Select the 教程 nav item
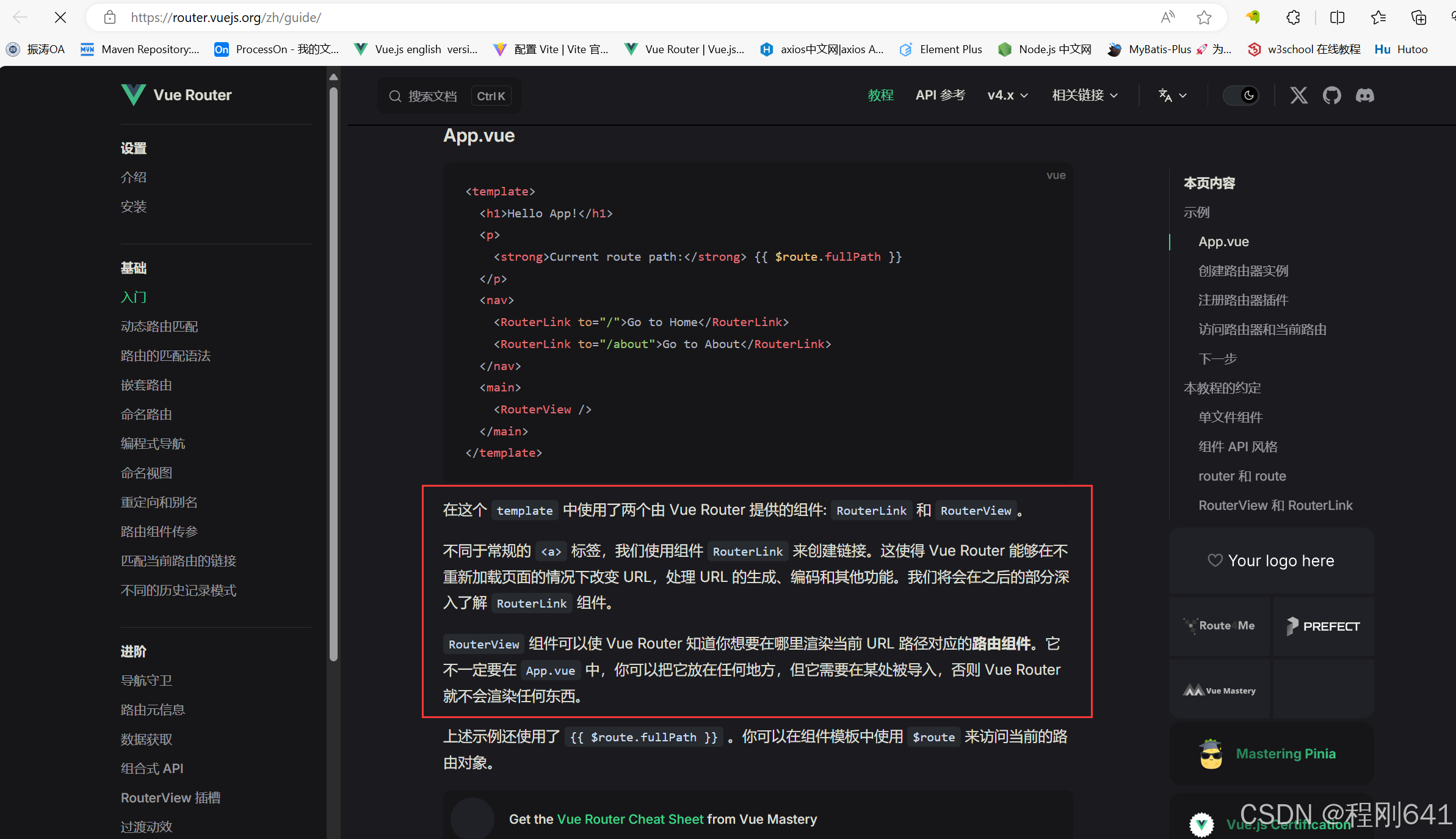Viewport: 1456px width, 839px height. (x=880, y=95)
